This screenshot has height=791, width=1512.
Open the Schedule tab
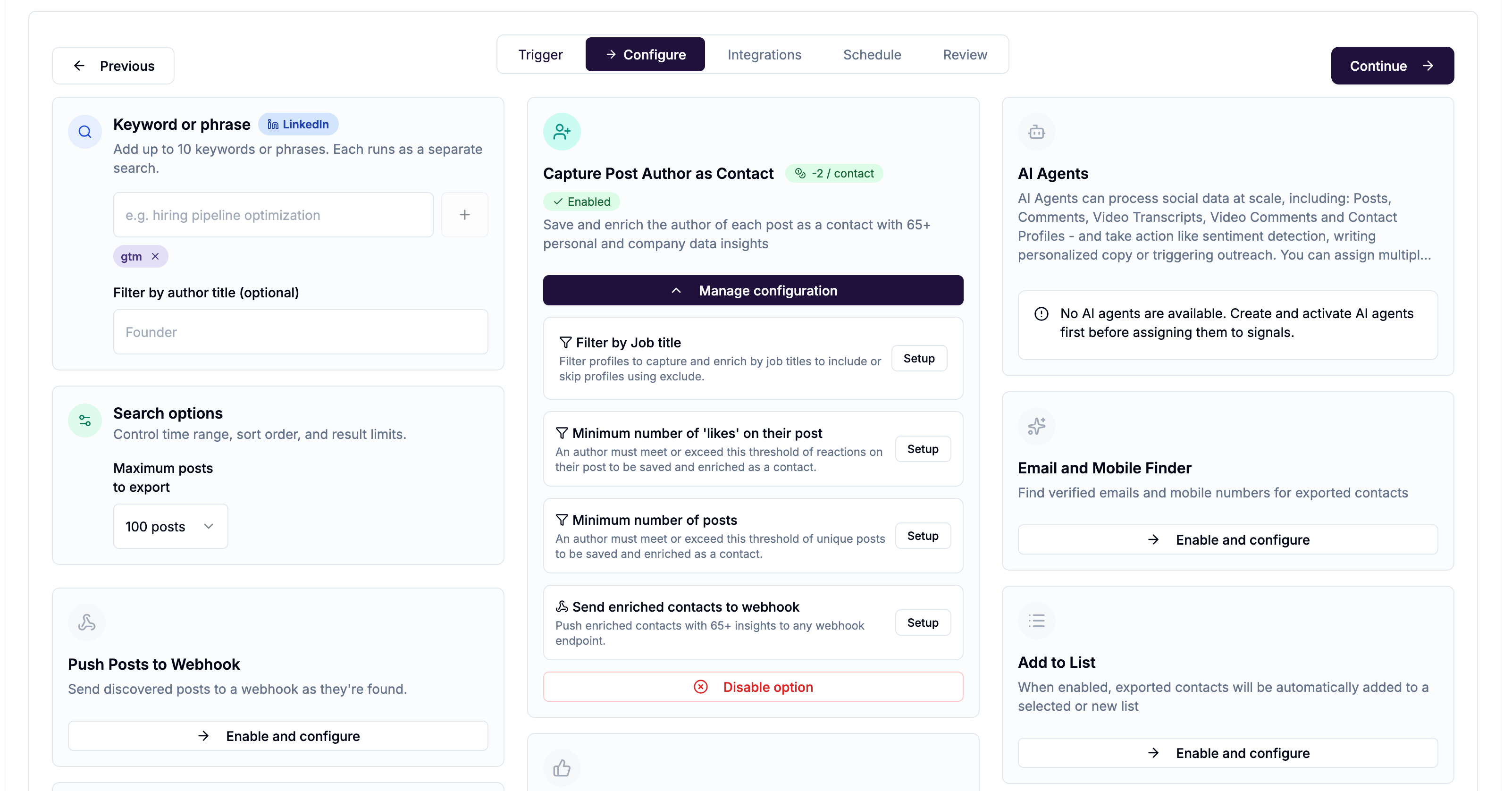click(872, 55)
